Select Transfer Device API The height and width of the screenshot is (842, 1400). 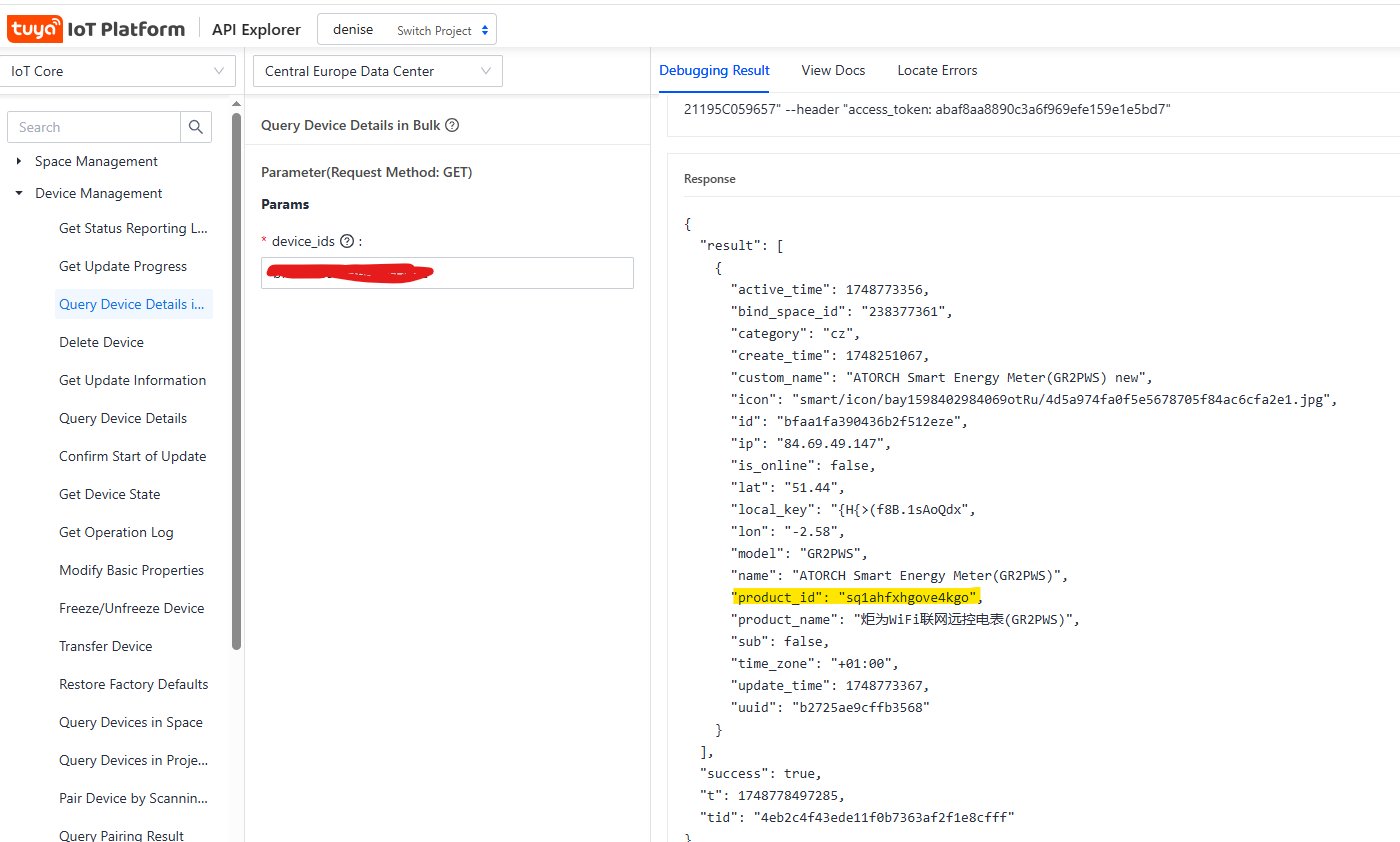coord(105,646)
